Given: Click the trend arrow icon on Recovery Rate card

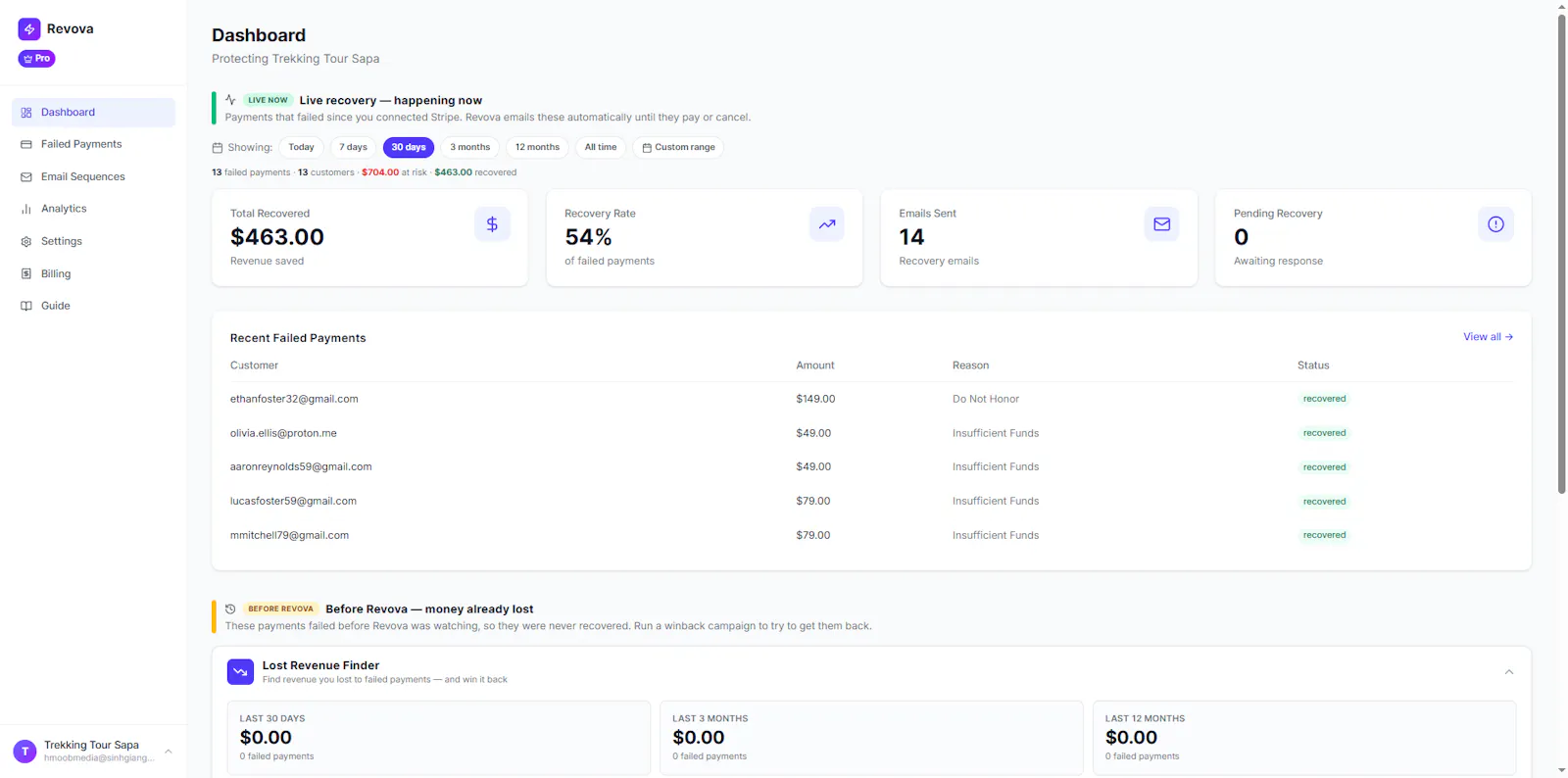Looking at the screenshot, I should (827, 224).
